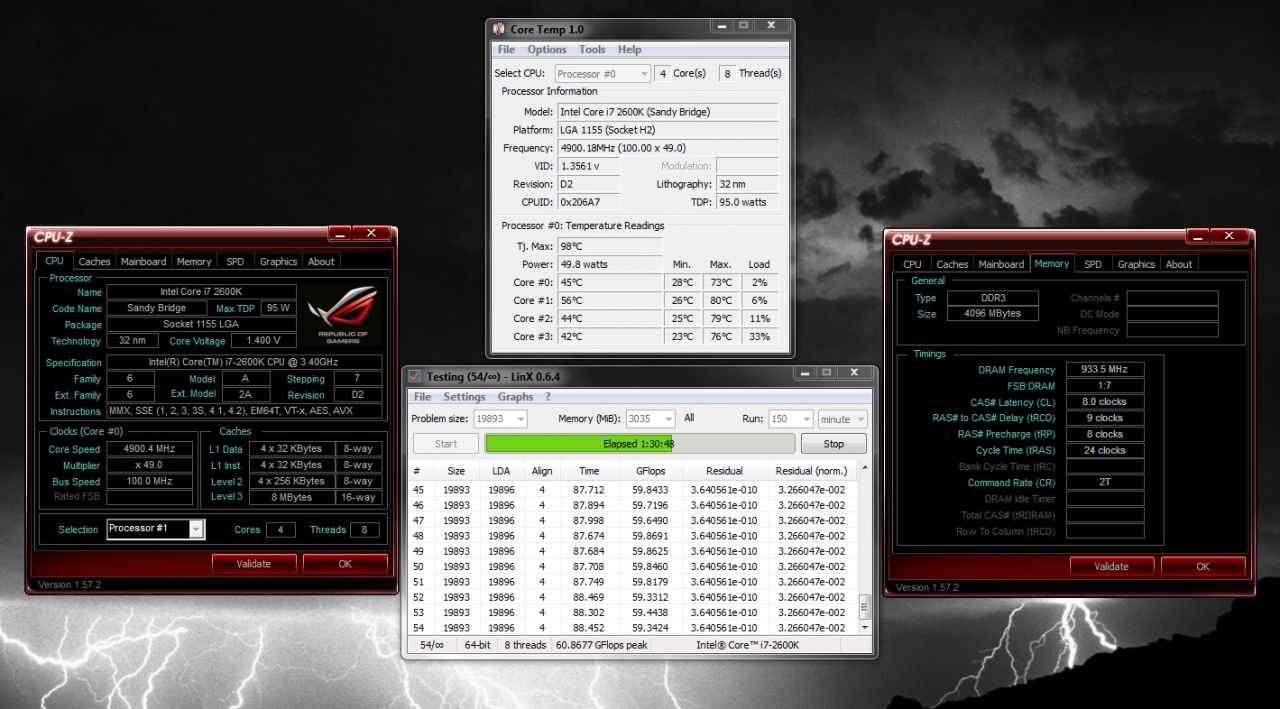Open the ? help menu in LinX
This screenshot has height=709, width=1280.
pos(548,397)
